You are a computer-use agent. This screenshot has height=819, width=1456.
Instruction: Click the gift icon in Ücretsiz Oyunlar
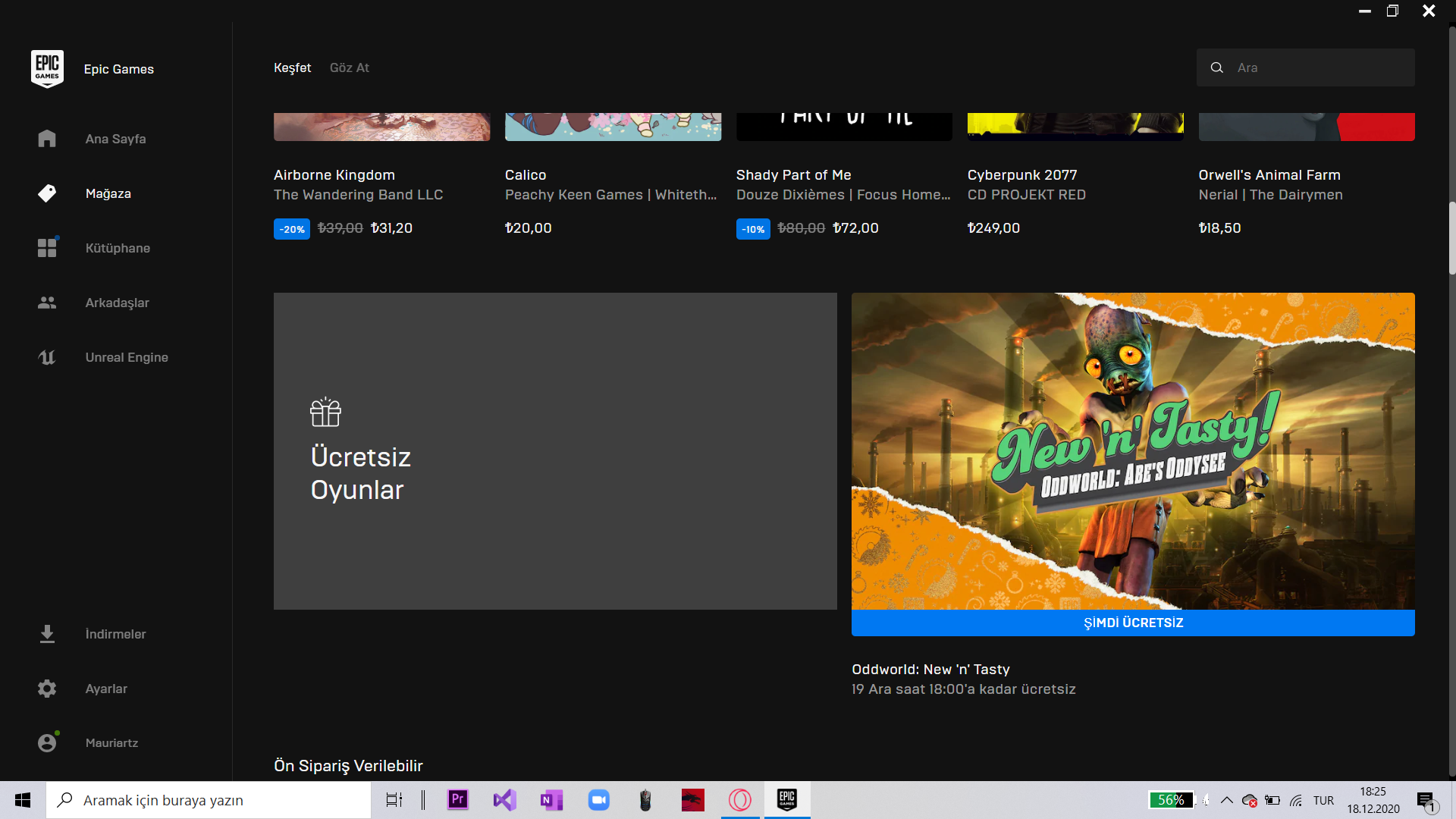325,413
